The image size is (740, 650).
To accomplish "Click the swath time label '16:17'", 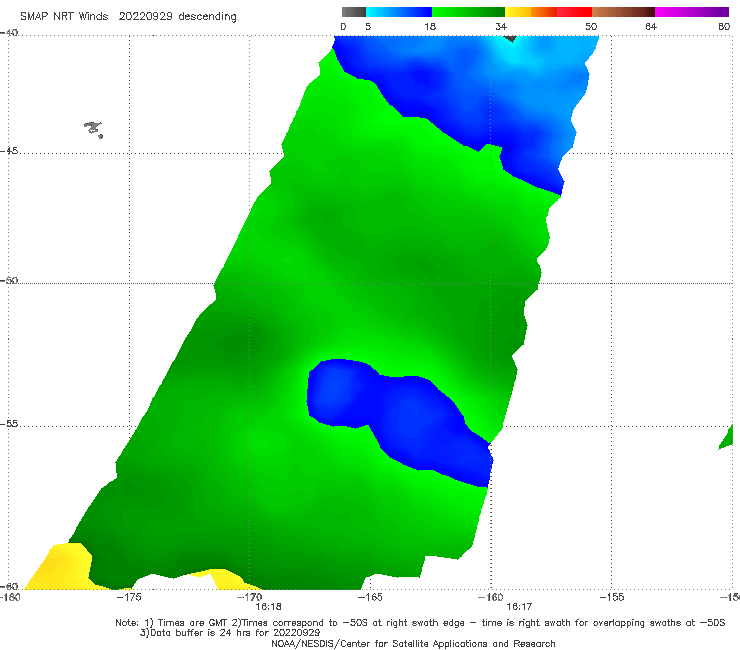I will pyautogui.click(x=519, y=606).
